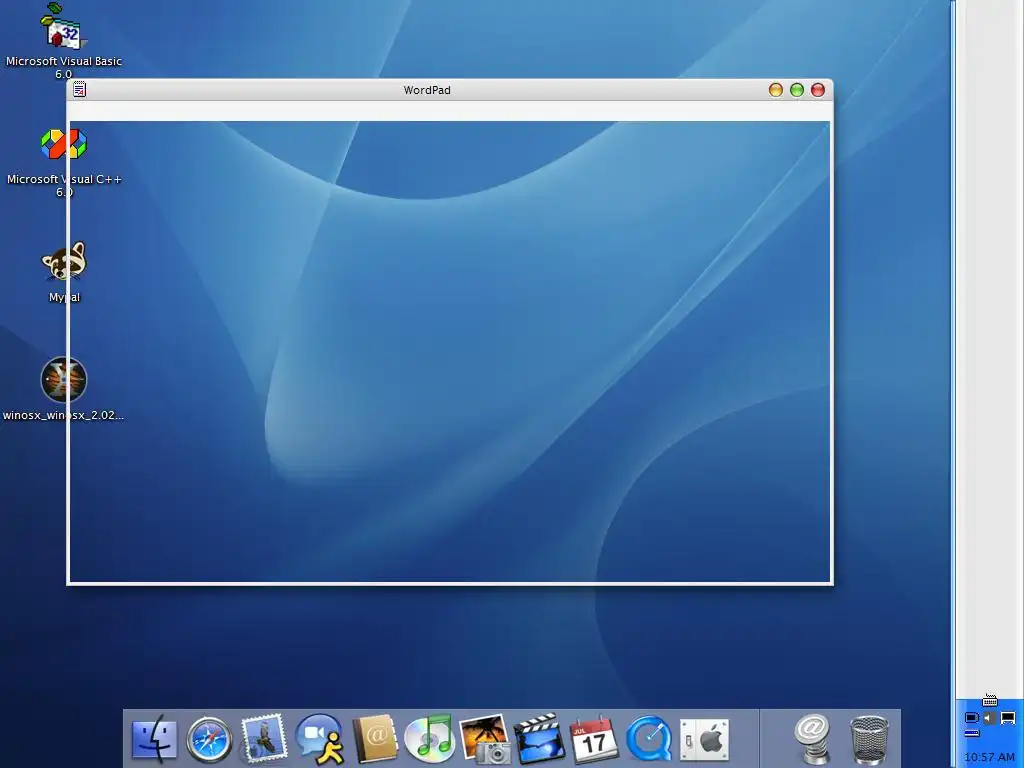Open iPhoto in the dock

tap(485, 739)
